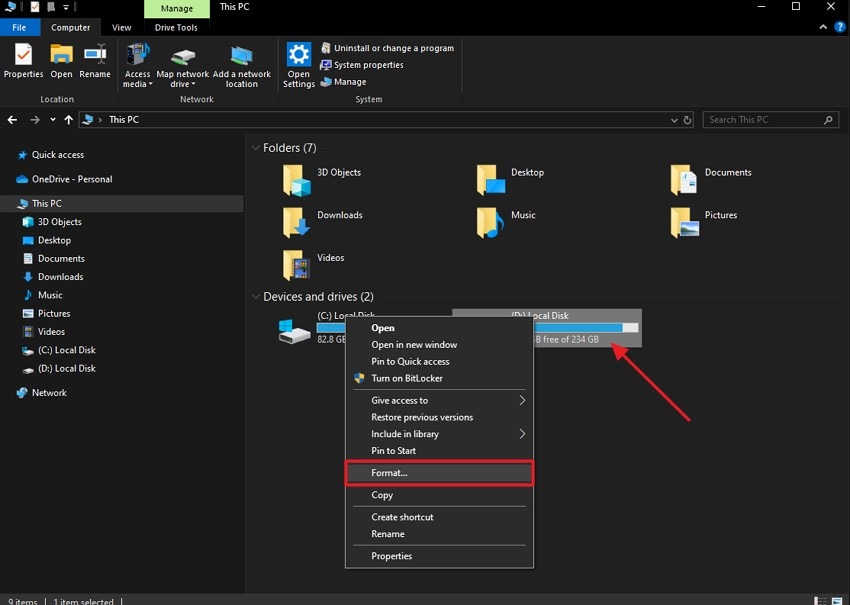850x605 pixels.
Task: Collapse the ribbon with the chevron
Action: 823,27
